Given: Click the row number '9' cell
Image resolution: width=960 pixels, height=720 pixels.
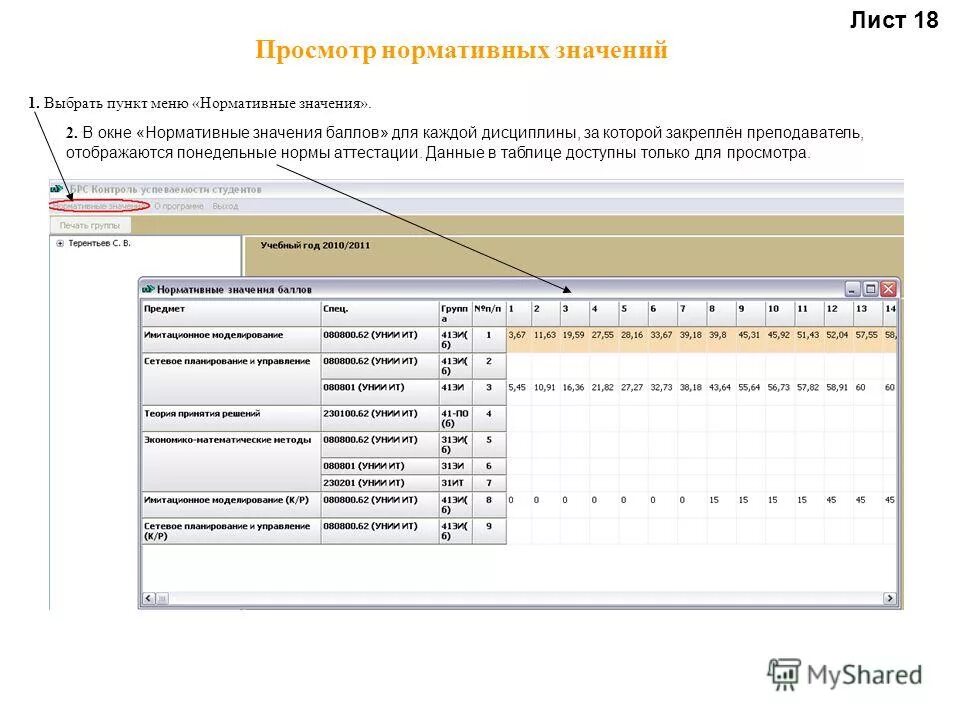Looking at the screenshot, I should 489,531.
